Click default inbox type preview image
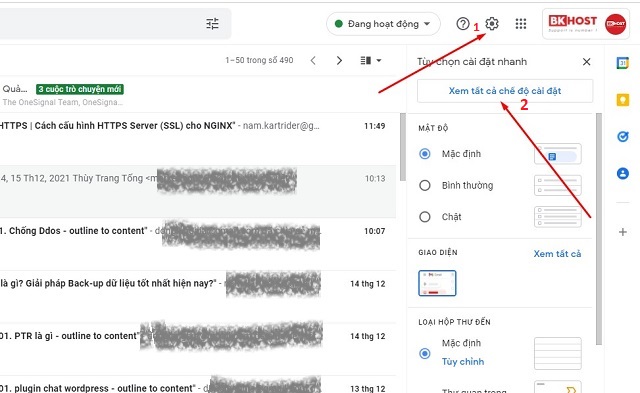 tap(558, 353)
